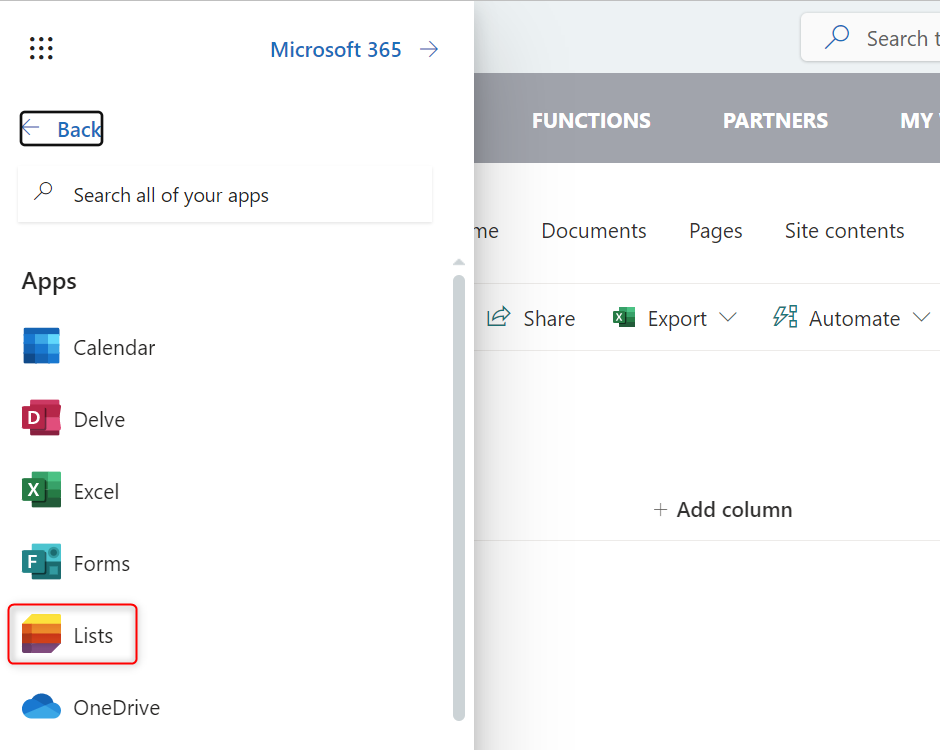
Task: Open the Forms app icon
Action: point(41,562)
